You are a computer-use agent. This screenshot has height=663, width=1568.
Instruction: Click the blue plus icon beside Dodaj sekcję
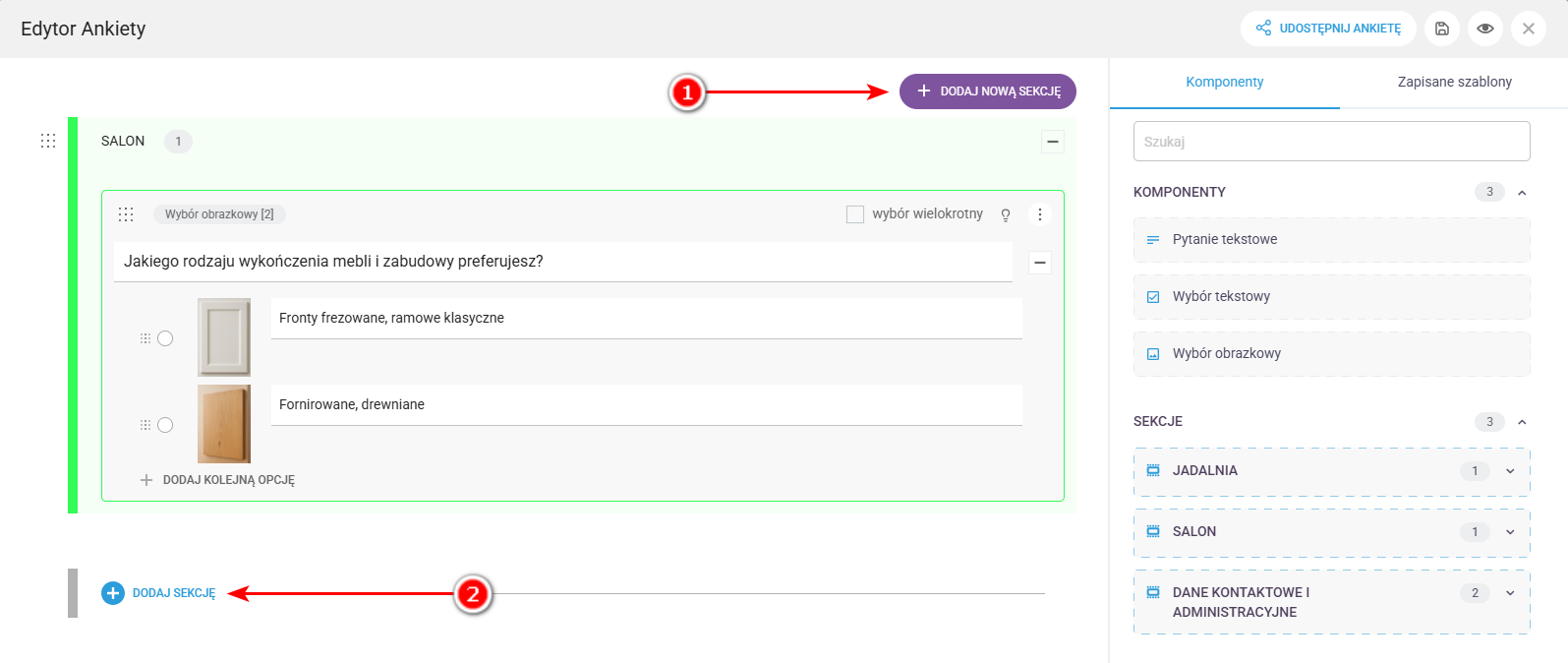pos(113,593)
